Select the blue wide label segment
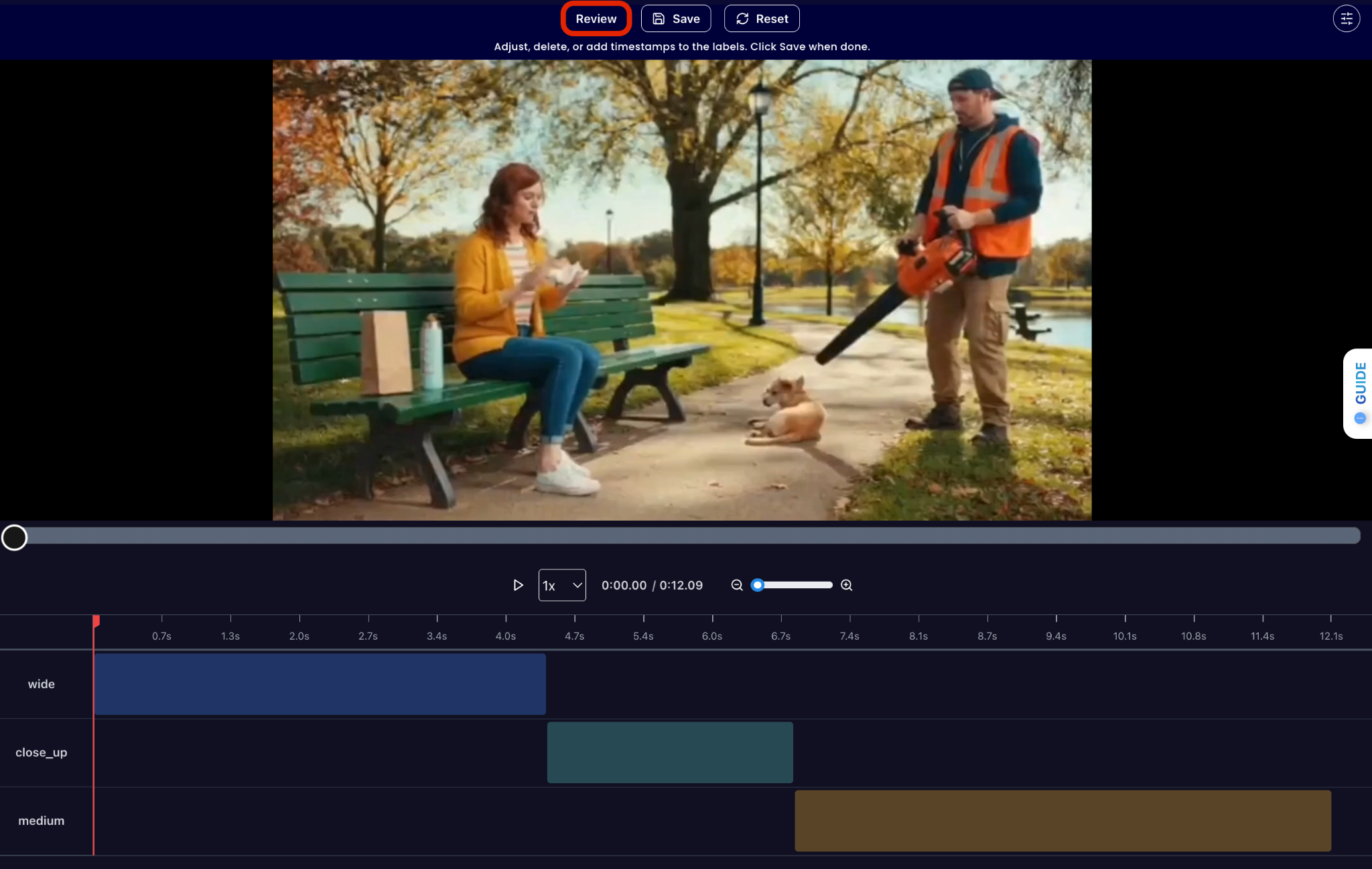 point(320,684)
